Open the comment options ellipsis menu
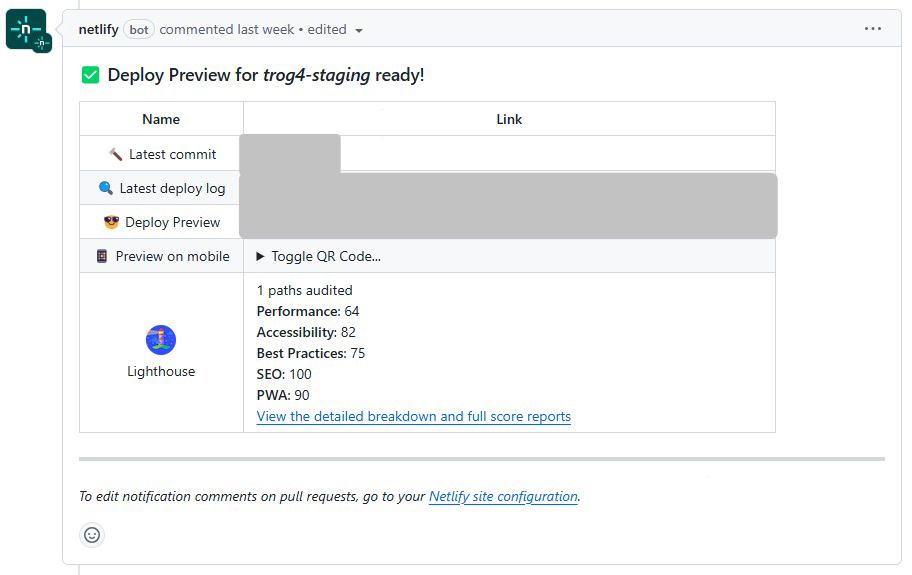912x575 pixels. coord(872,29)
